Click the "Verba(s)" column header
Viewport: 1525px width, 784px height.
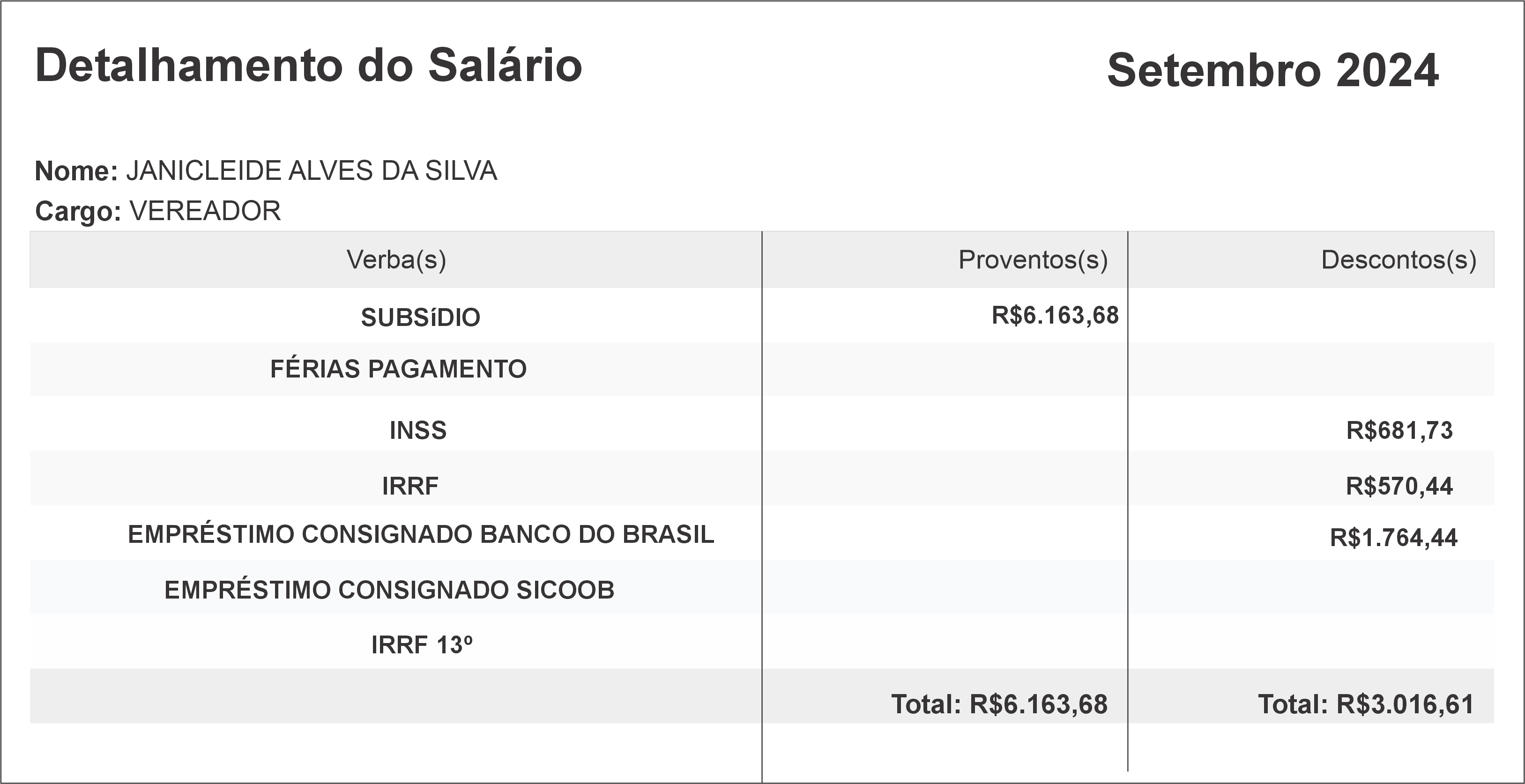396,260
